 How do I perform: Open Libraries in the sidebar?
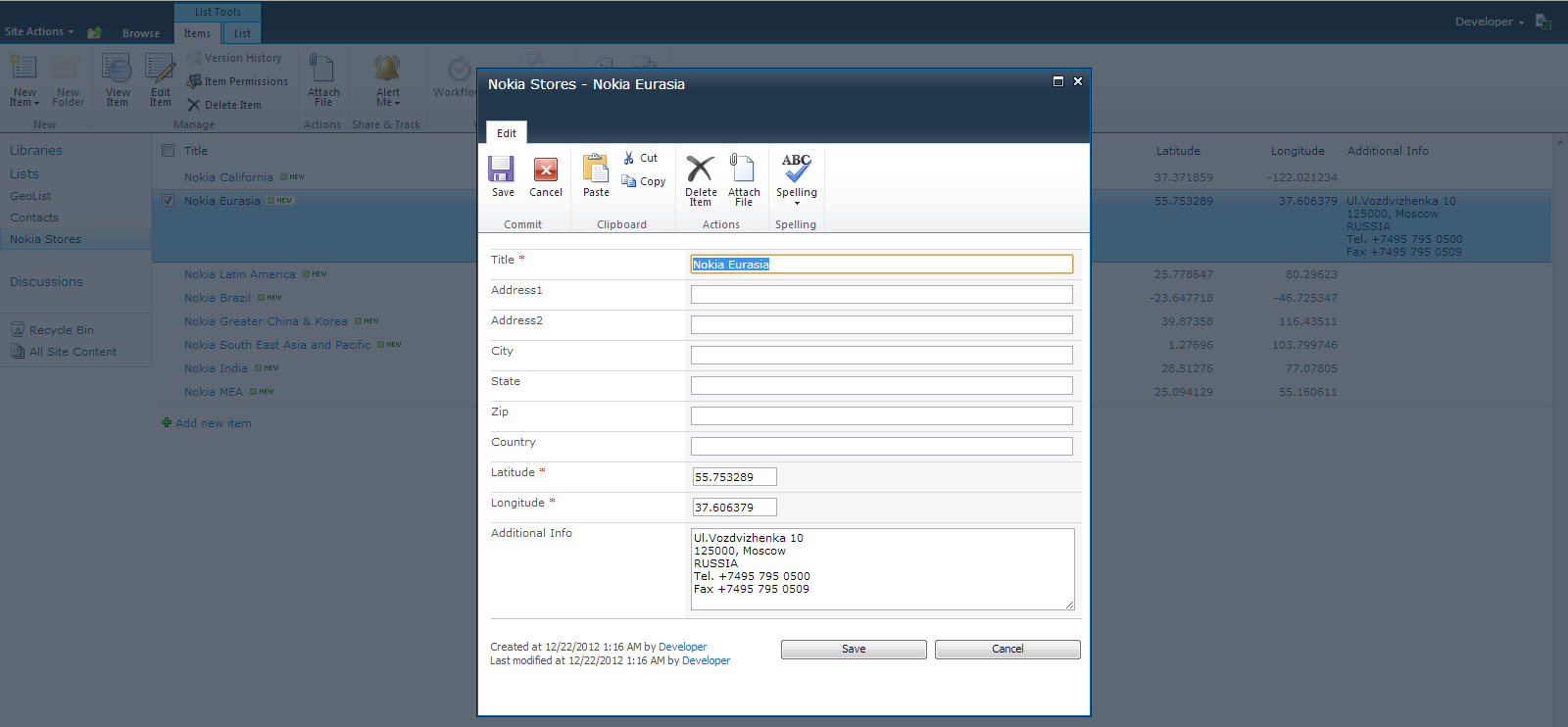[x=36, y=150]
